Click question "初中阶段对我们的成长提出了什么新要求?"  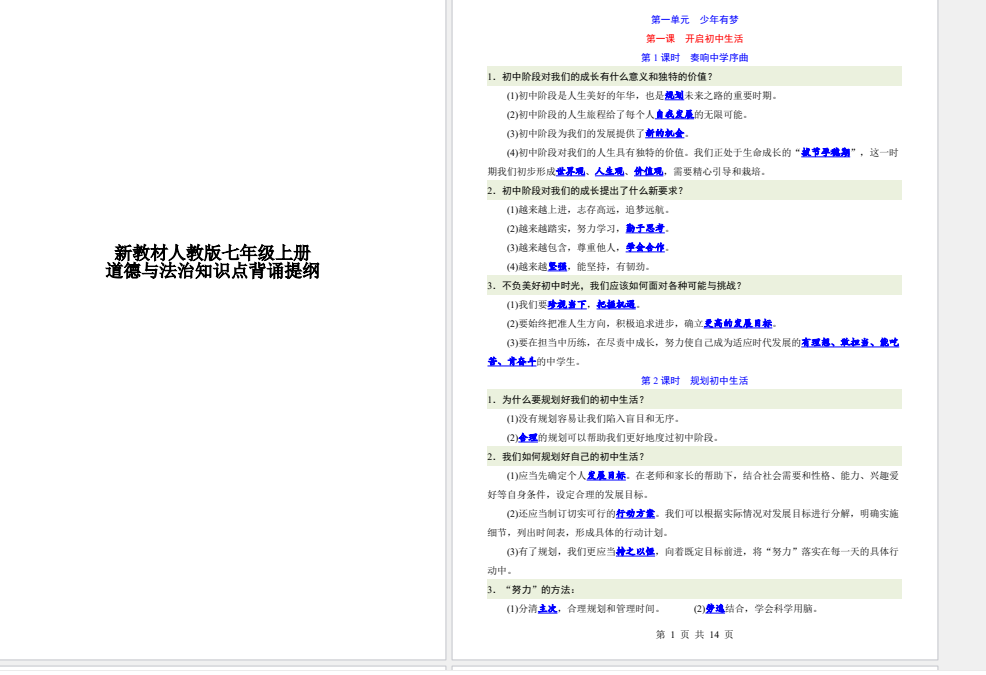point(592,191)
